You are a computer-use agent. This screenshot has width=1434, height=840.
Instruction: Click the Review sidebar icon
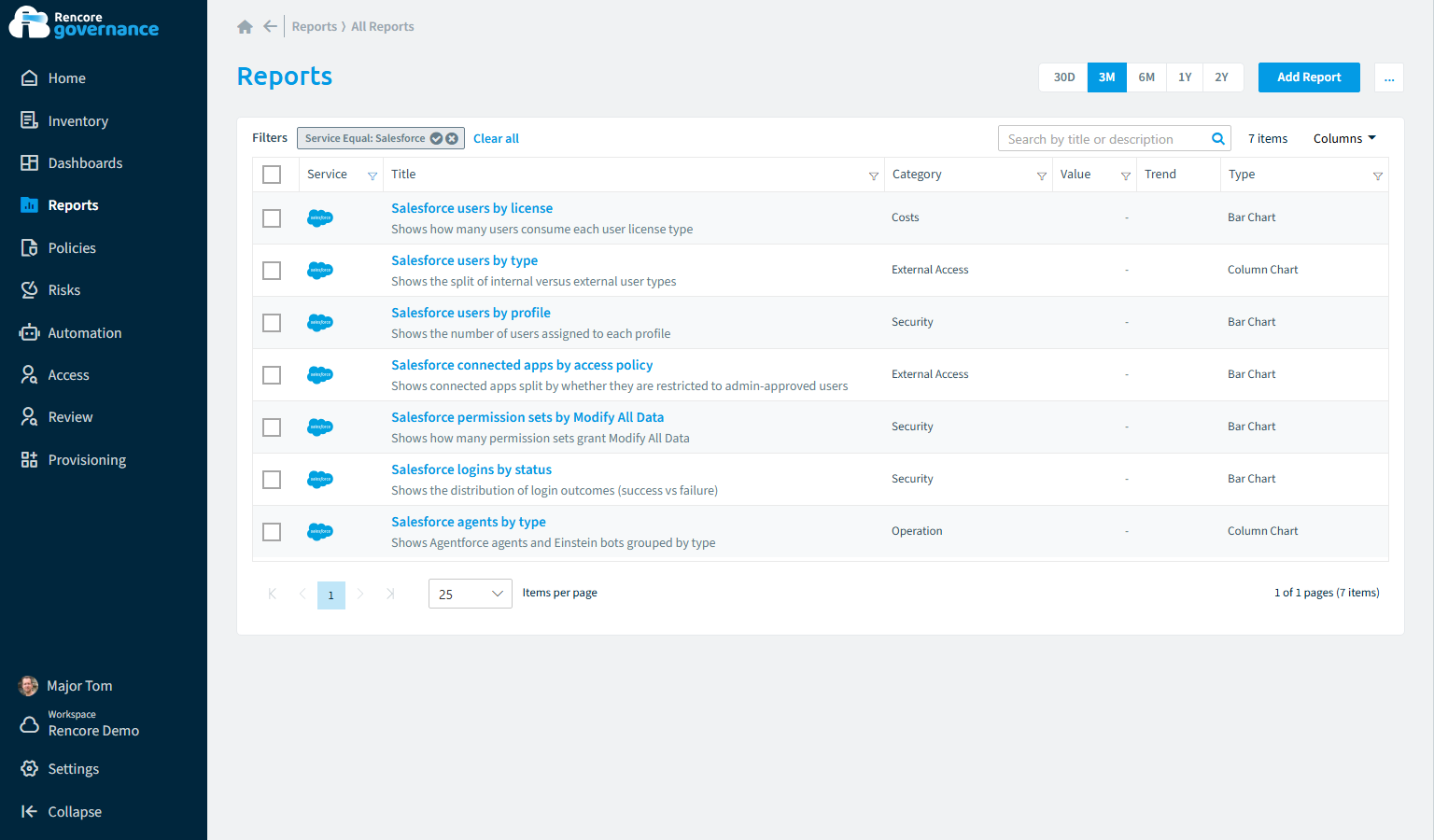coord(29,417)
